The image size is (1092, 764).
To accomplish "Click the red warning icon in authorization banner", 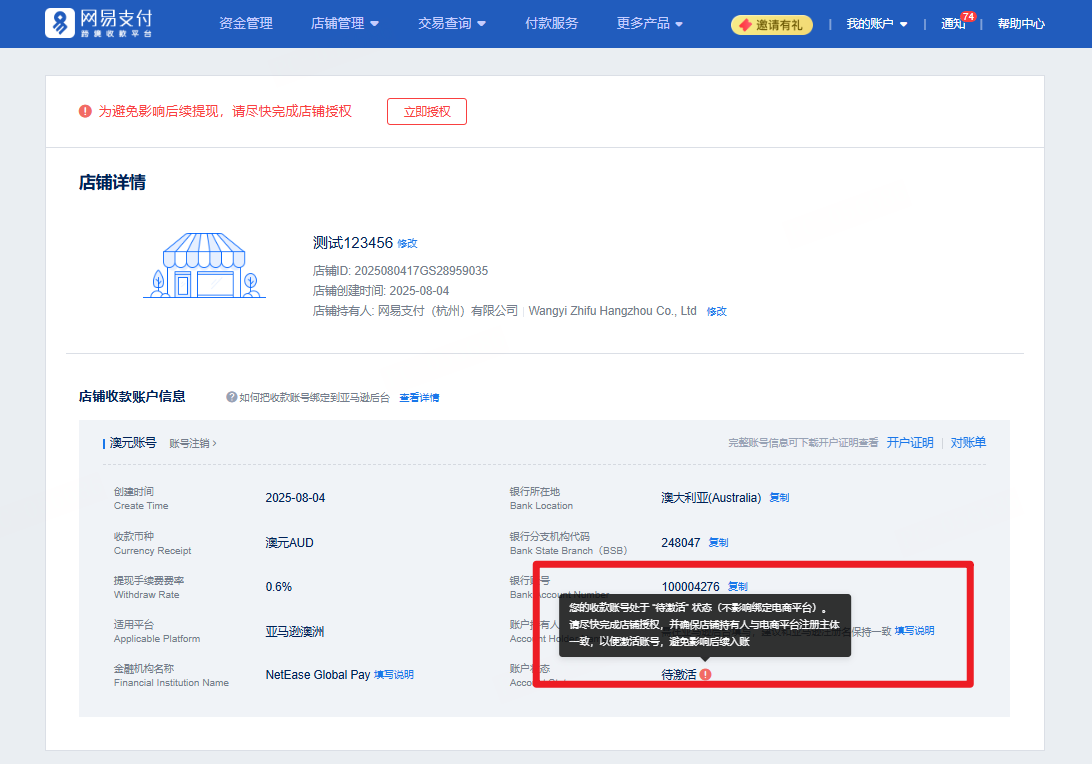I will coord(85,111).
